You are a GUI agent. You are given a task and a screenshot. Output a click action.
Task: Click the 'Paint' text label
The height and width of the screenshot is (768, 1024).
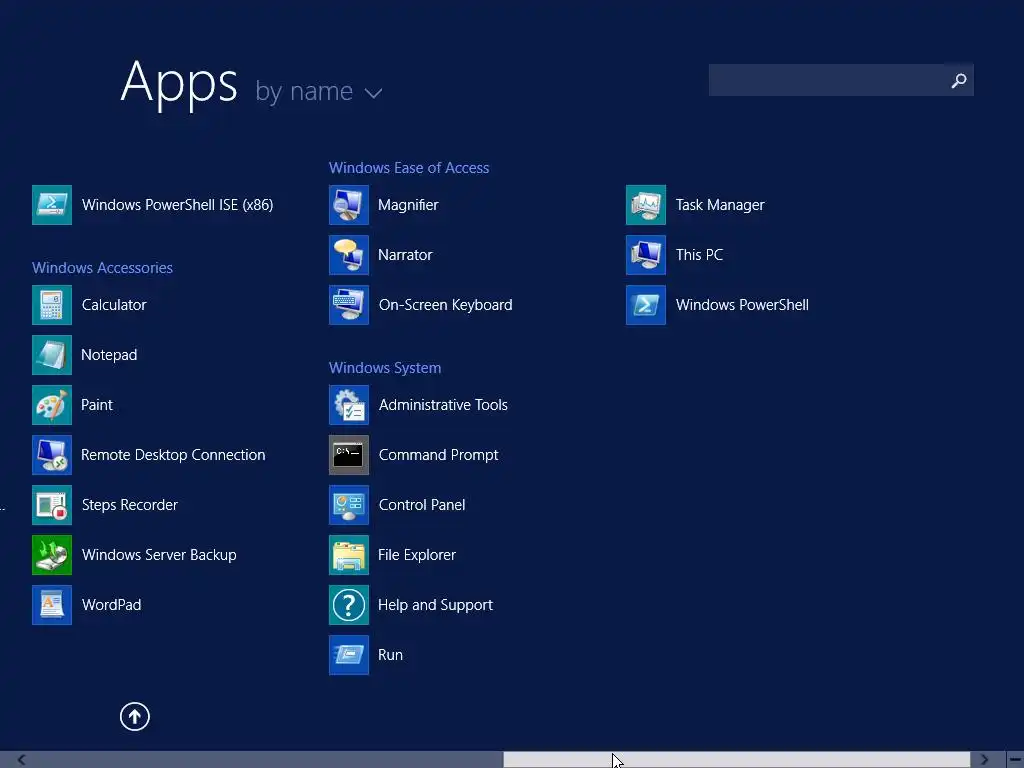pyautogui.click(x=97, y=405)
